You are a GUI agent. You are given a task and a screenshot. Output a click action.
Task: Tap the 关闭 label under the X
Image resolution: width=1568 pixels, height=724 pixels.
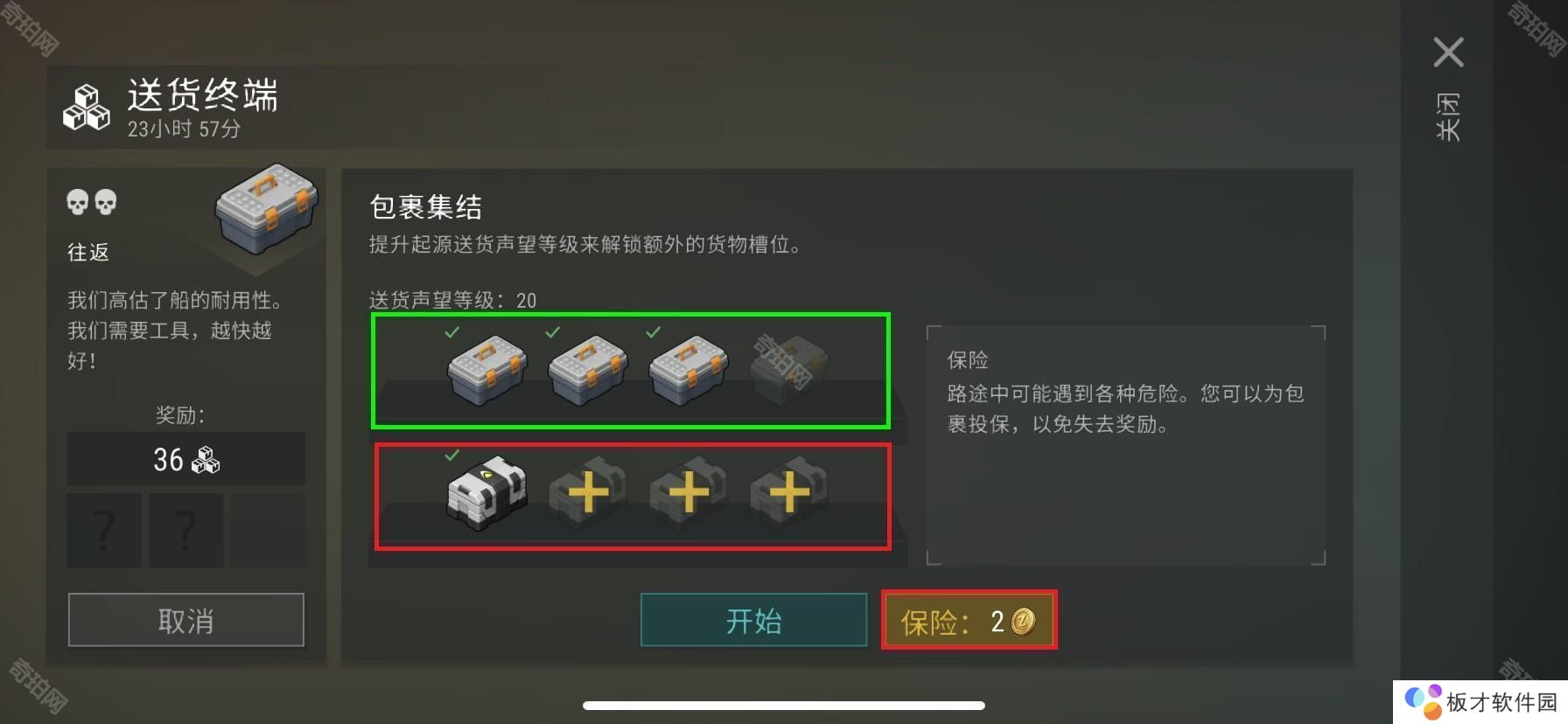1448,116
